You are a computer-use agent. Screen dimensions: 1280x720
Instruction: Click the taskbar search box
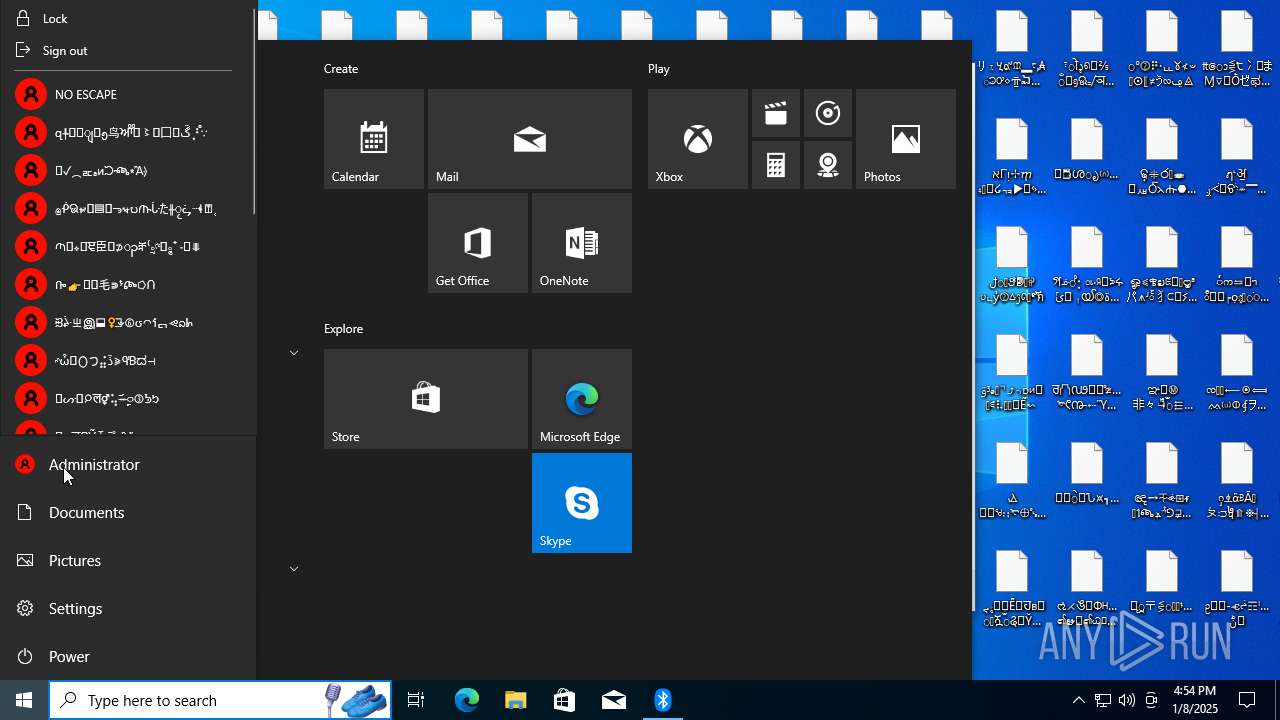click(x=220, y=700)
